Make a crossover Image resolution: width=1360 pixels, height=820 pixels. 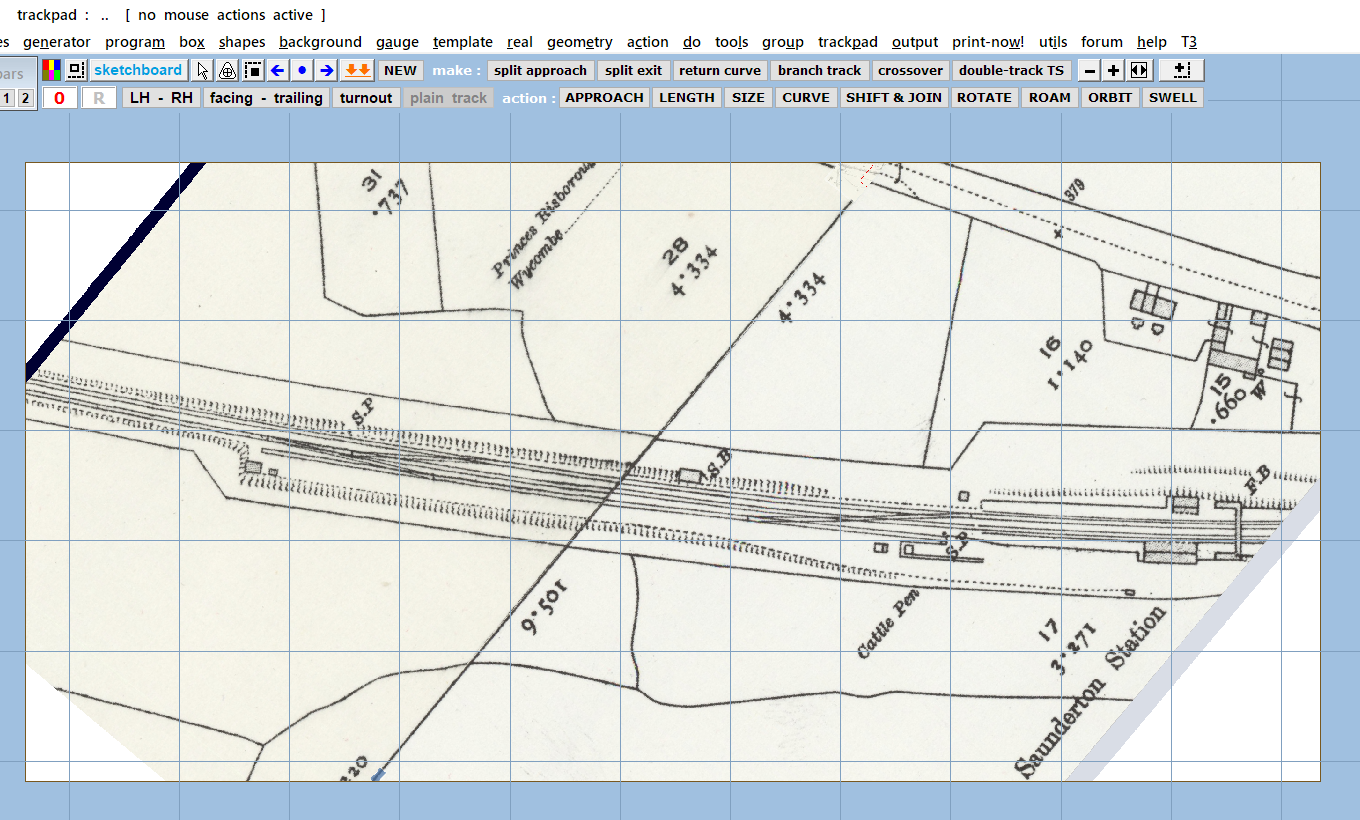(910, 70)
